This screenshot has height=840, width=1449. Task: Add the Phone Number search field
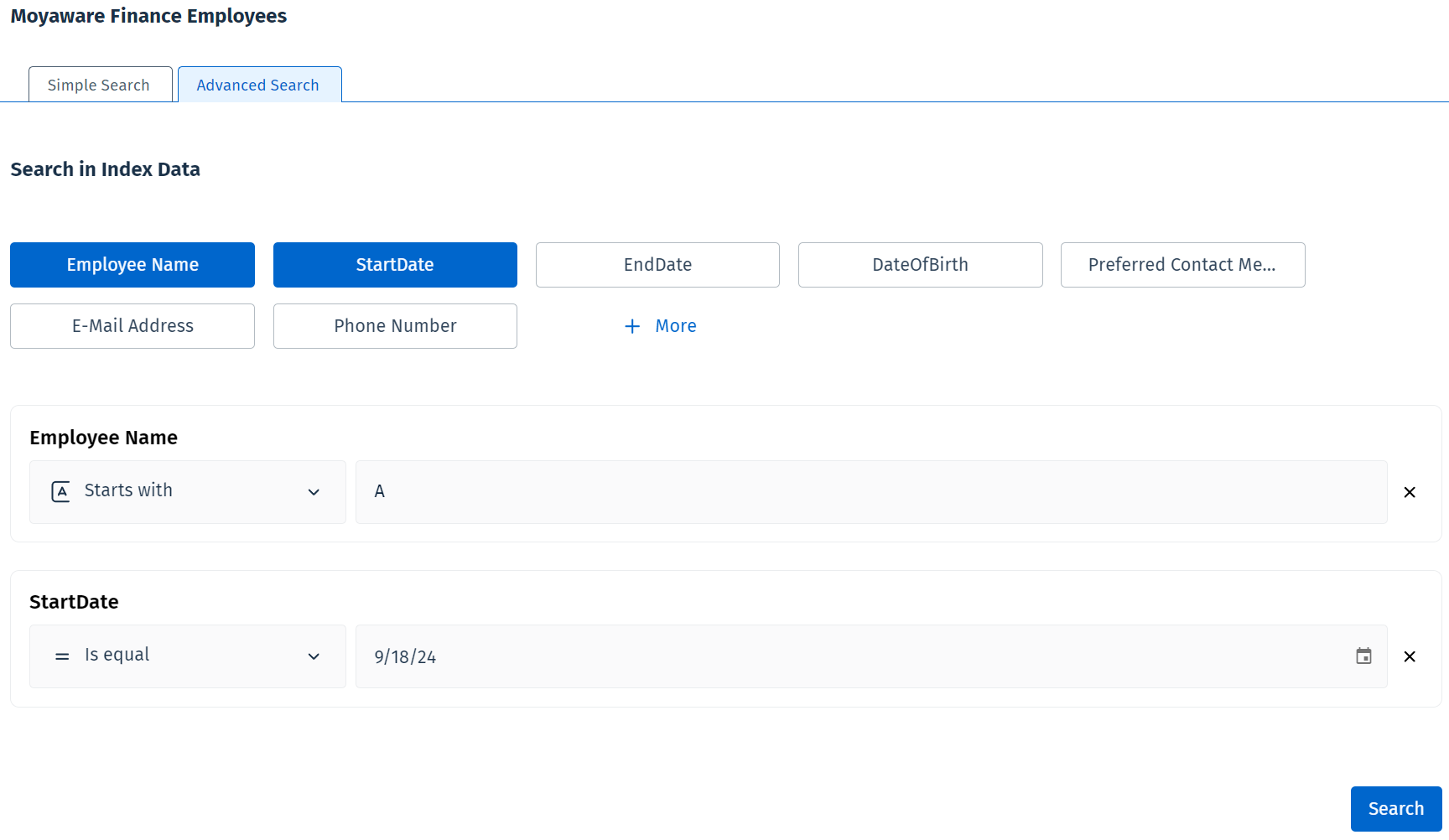point(395,326)
